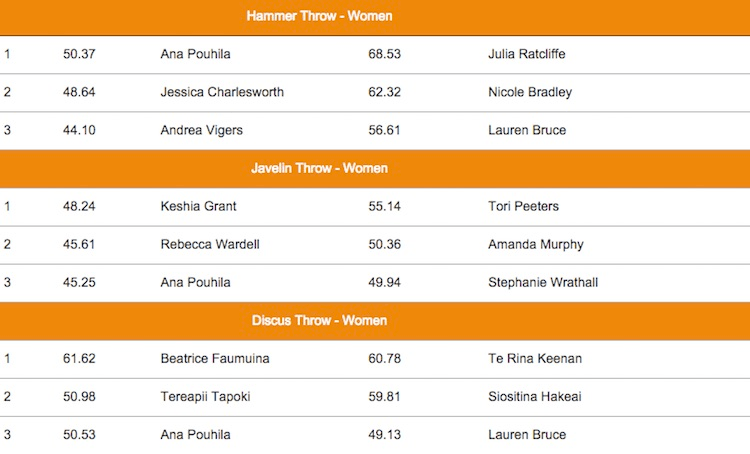The width and height of the screenshot is (750, 454).
Task: Click the Discus Throw - Women header
Action: tap(319, 320)
